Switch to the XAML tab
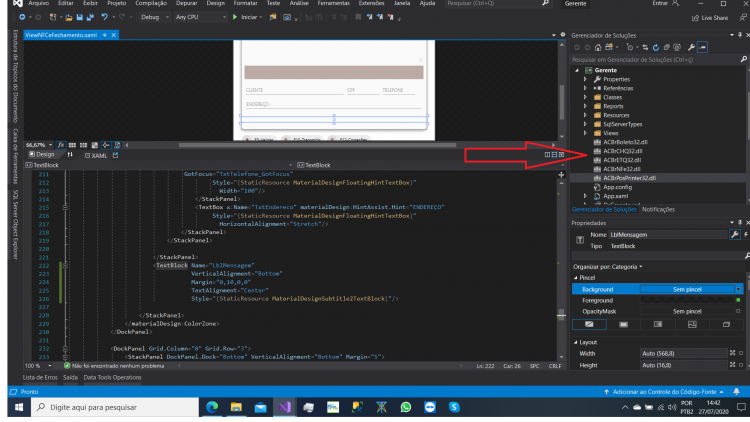Image resolution: width=750 pixels, height=422 pixels. click(x=95, y=155)
